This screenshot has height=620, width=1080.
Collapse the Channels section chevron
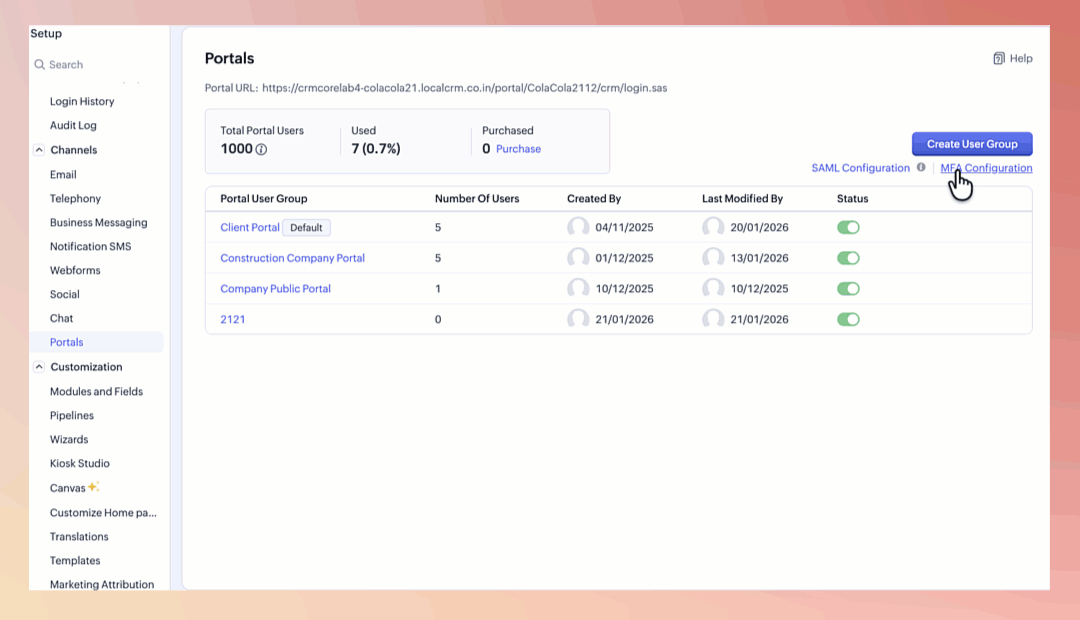(39, 150)
